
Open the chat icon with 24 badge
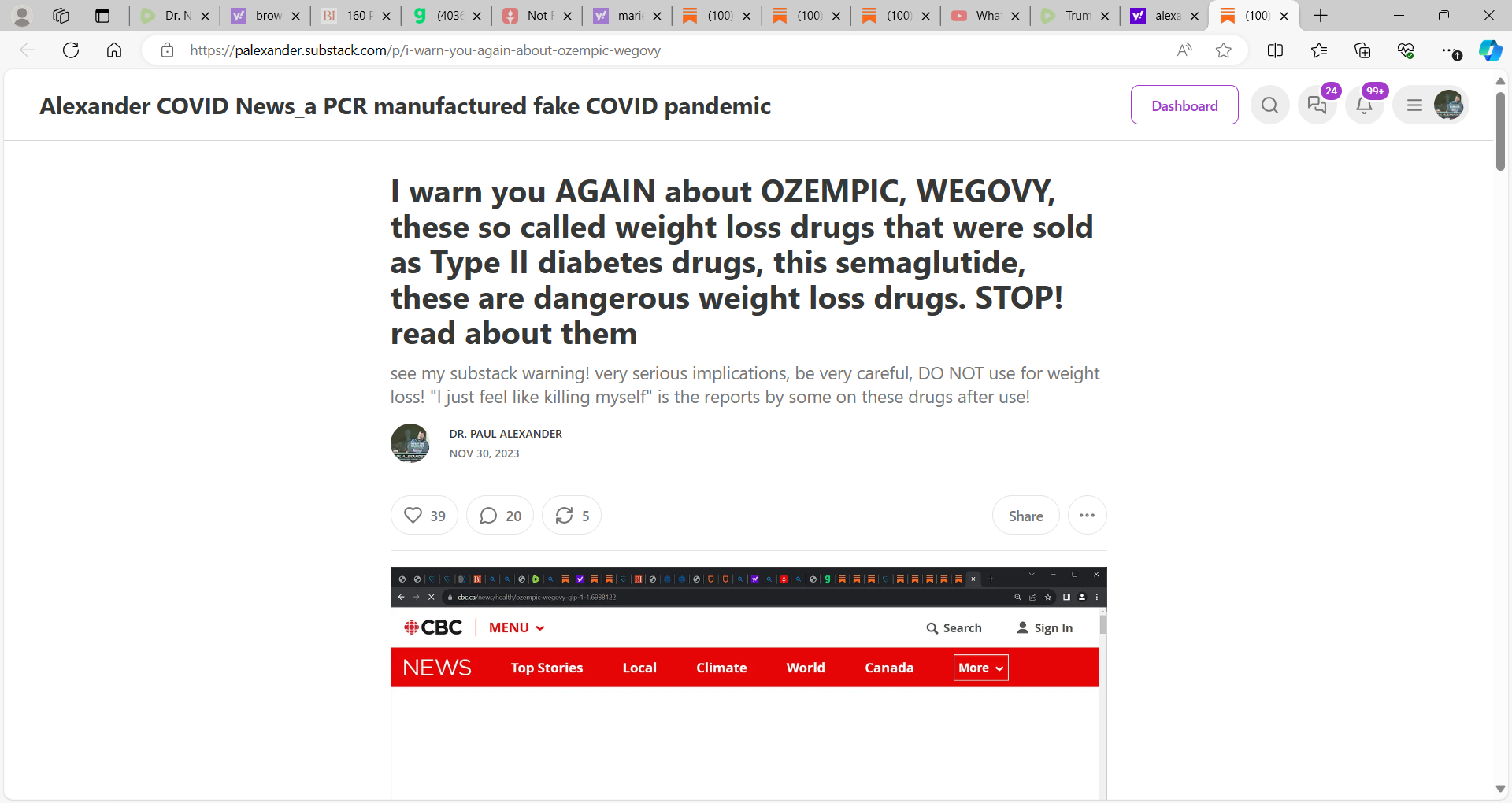(1317, 105)
